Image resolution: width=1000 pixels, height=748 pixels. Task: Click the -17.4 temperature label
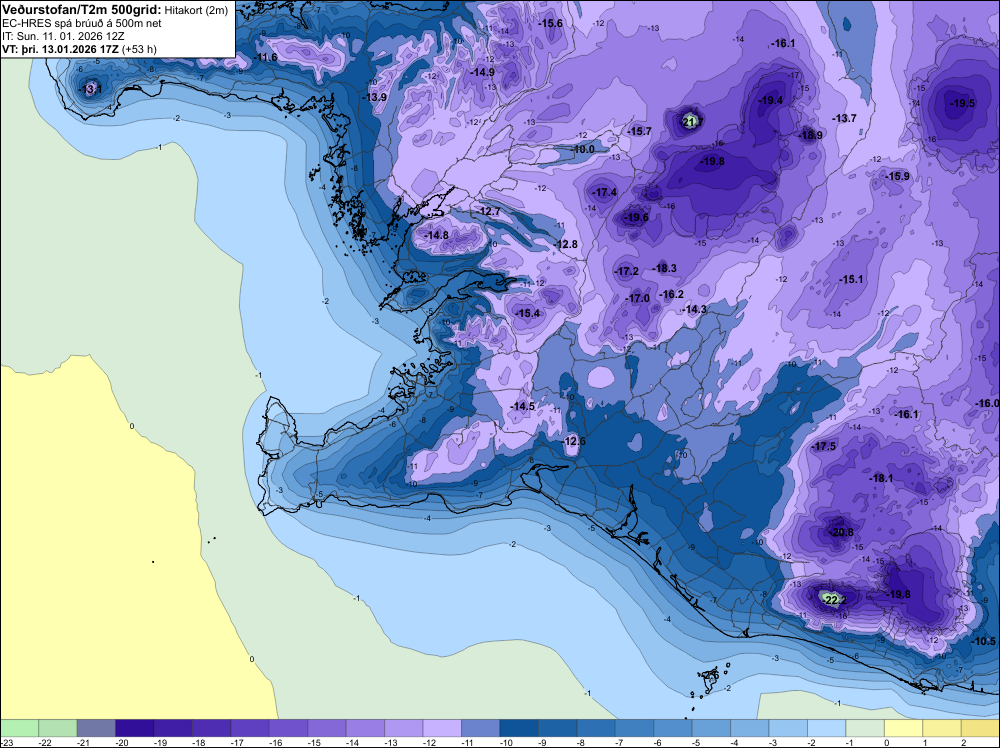(604, 193)
